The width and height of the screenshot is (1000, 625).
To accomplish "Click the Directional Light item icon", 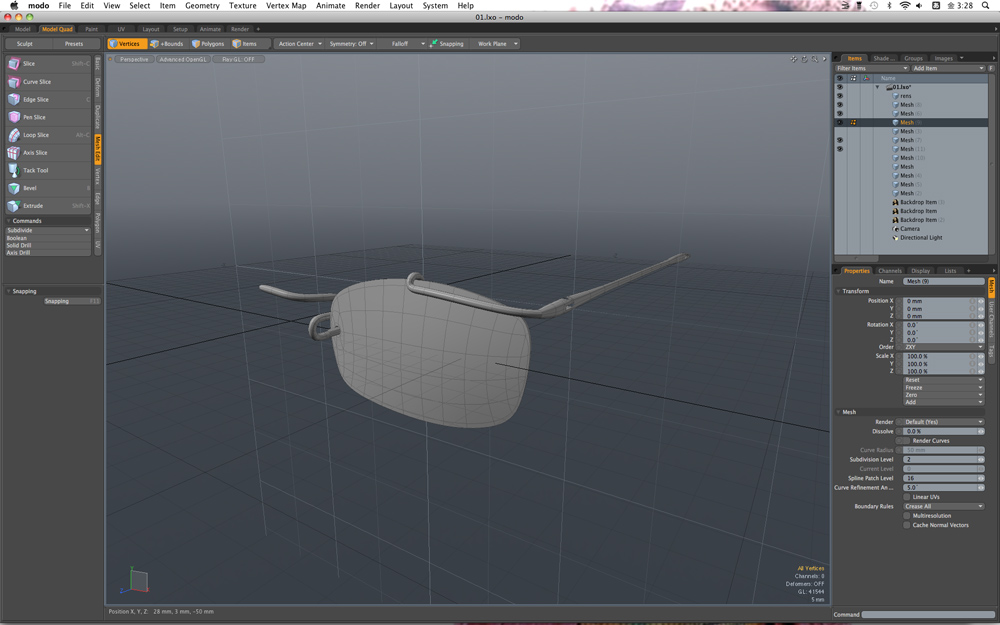I will point(895,237).
